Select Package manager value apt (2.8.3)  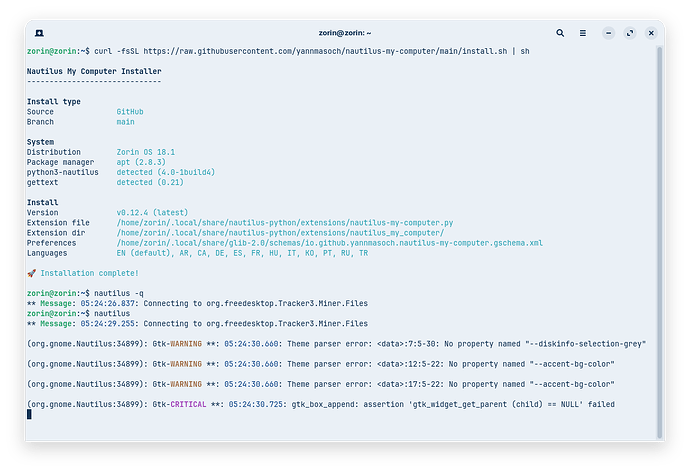click(141, 162)
